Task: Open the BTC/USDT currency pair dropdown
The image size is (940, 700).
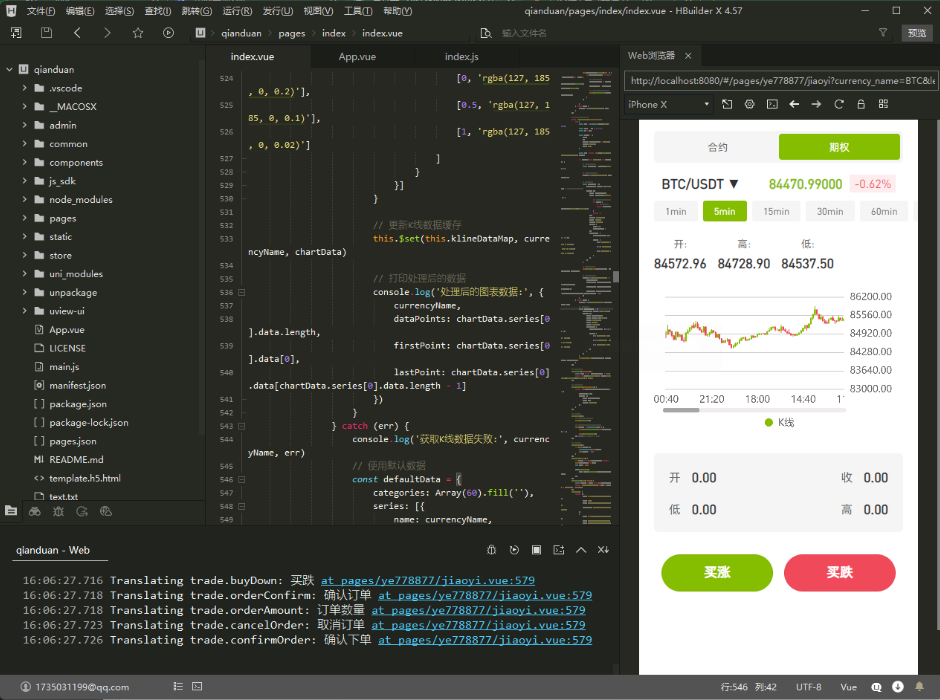Action: click(x=700, y=184)
